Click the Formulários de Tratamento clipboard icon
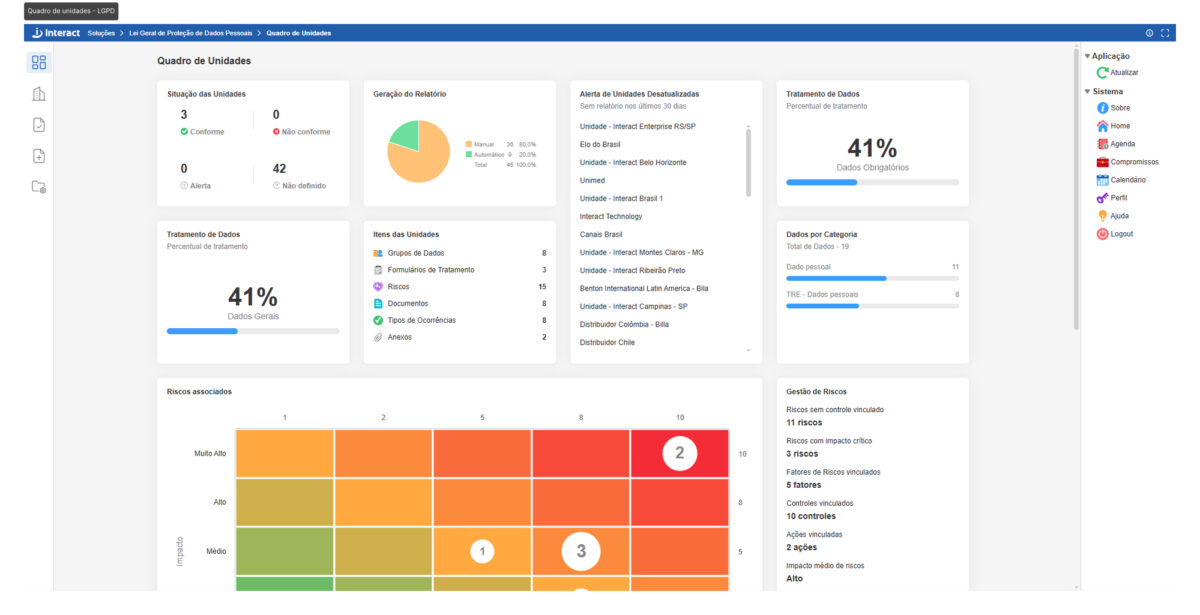The height and width of the screenshot is (615, 1200). point(378,270)
